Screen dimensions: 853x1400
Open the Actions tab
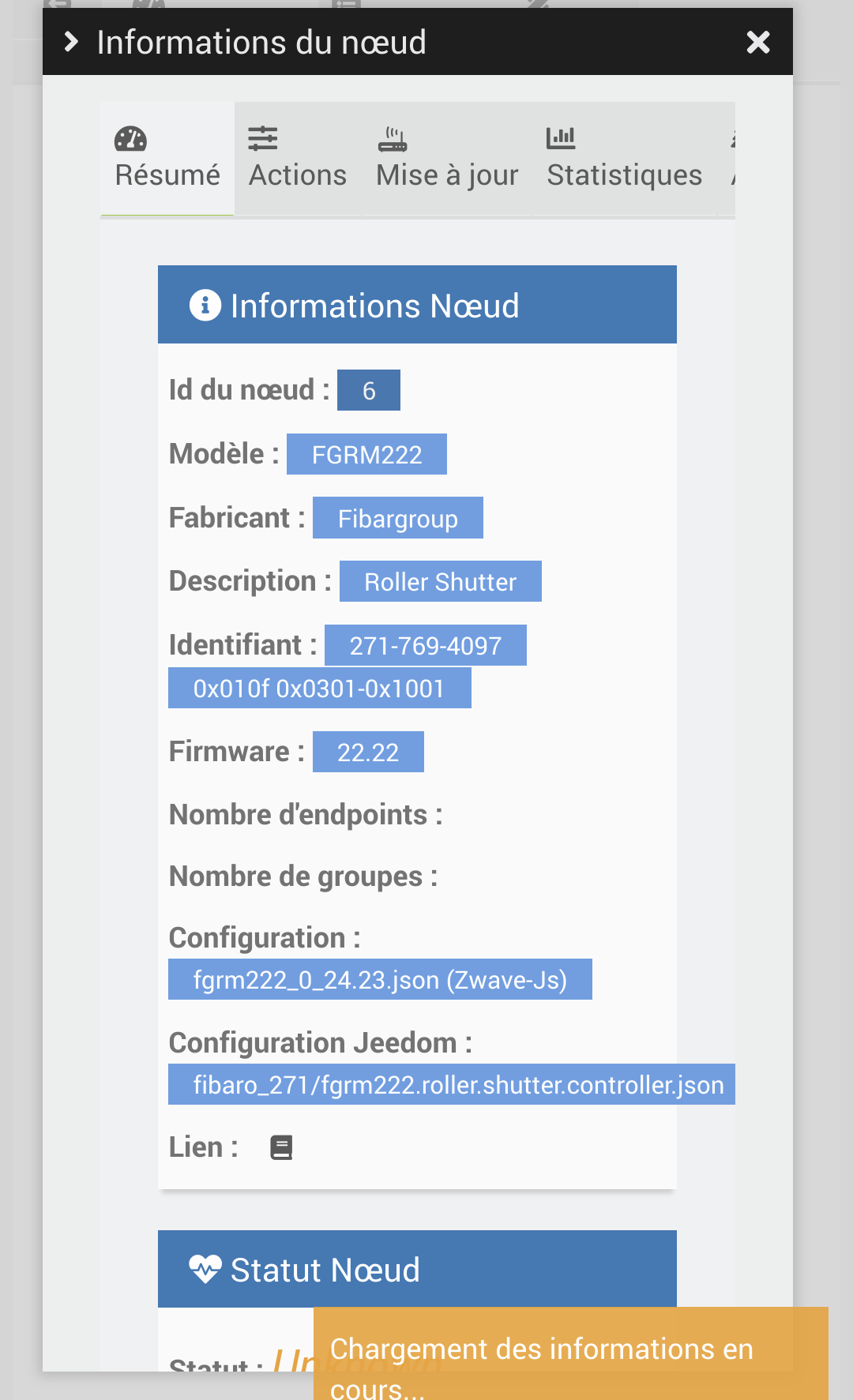298,175
